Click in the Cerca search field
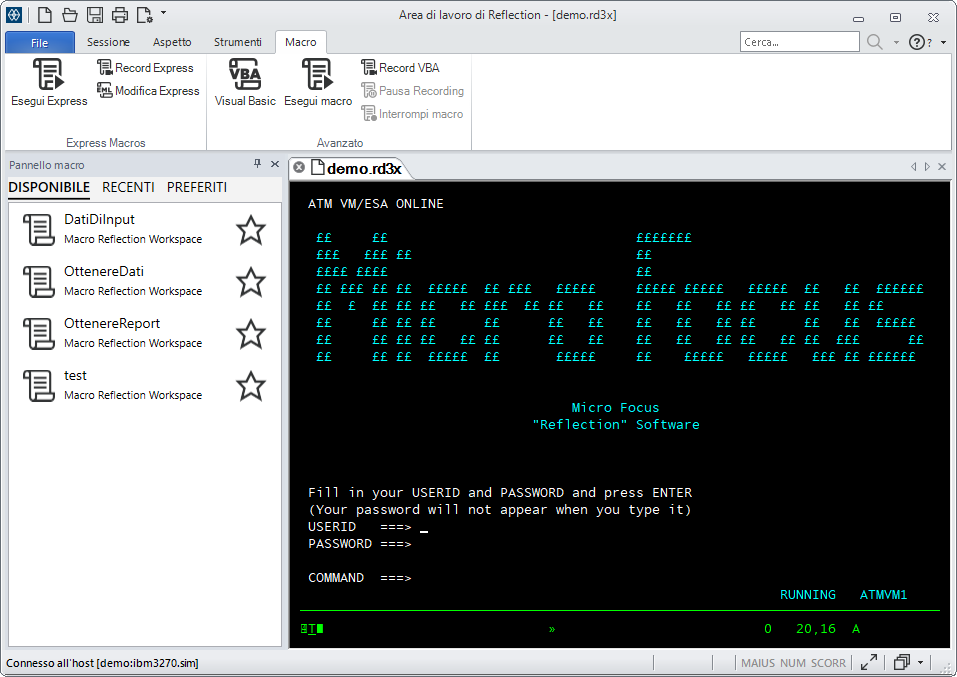 [799, 42]
